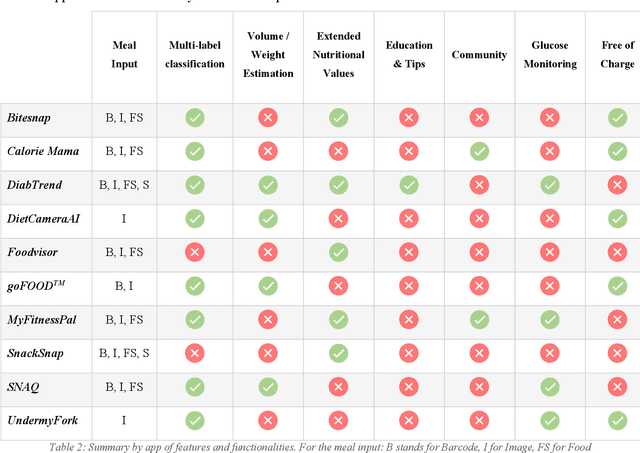Select the DiabTrend row label
This screenshot has width=640, height=453.
tap(34, 185)
